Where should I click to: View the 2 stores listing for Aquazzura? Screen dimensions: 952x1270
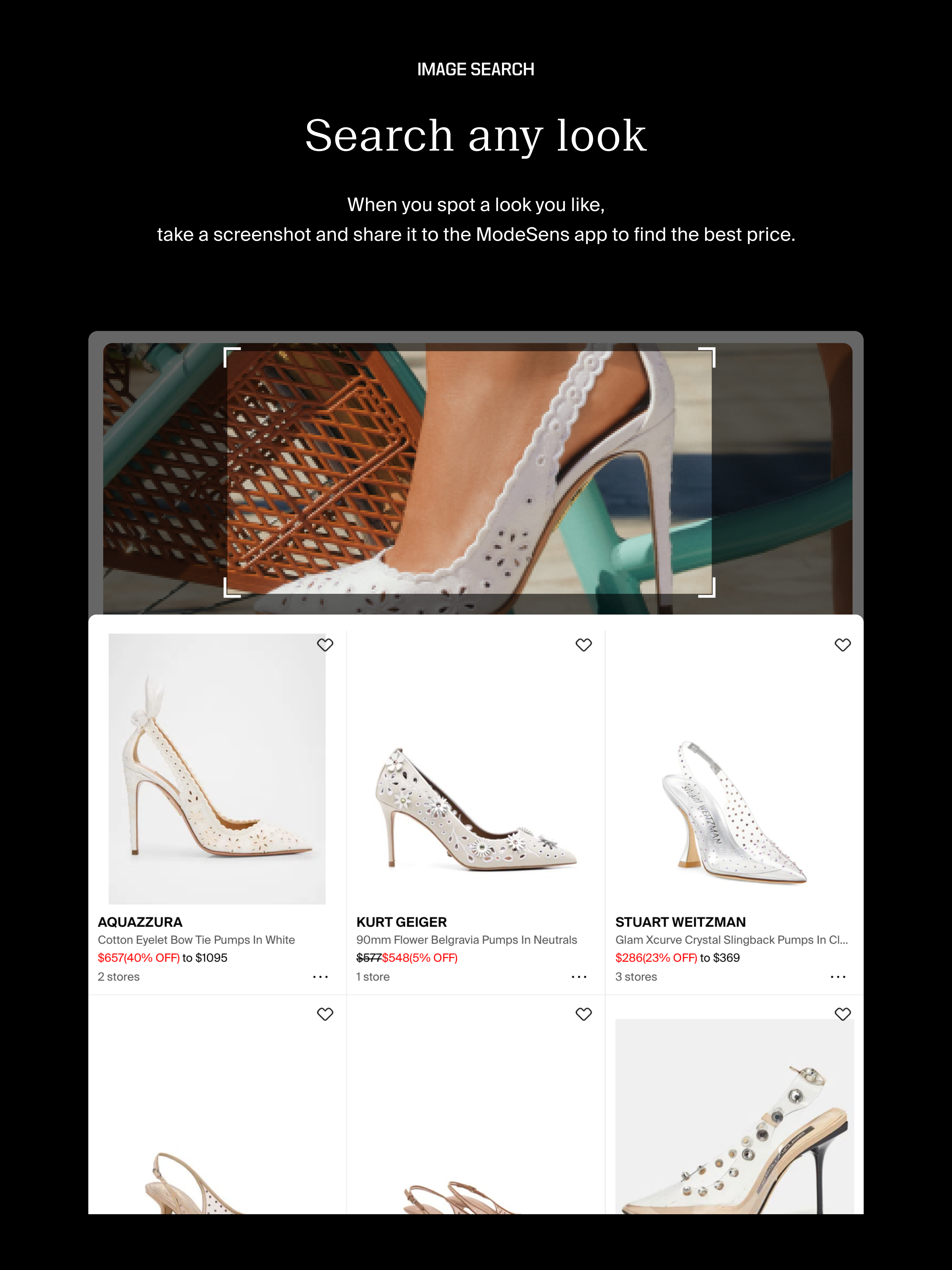point(119,977)
